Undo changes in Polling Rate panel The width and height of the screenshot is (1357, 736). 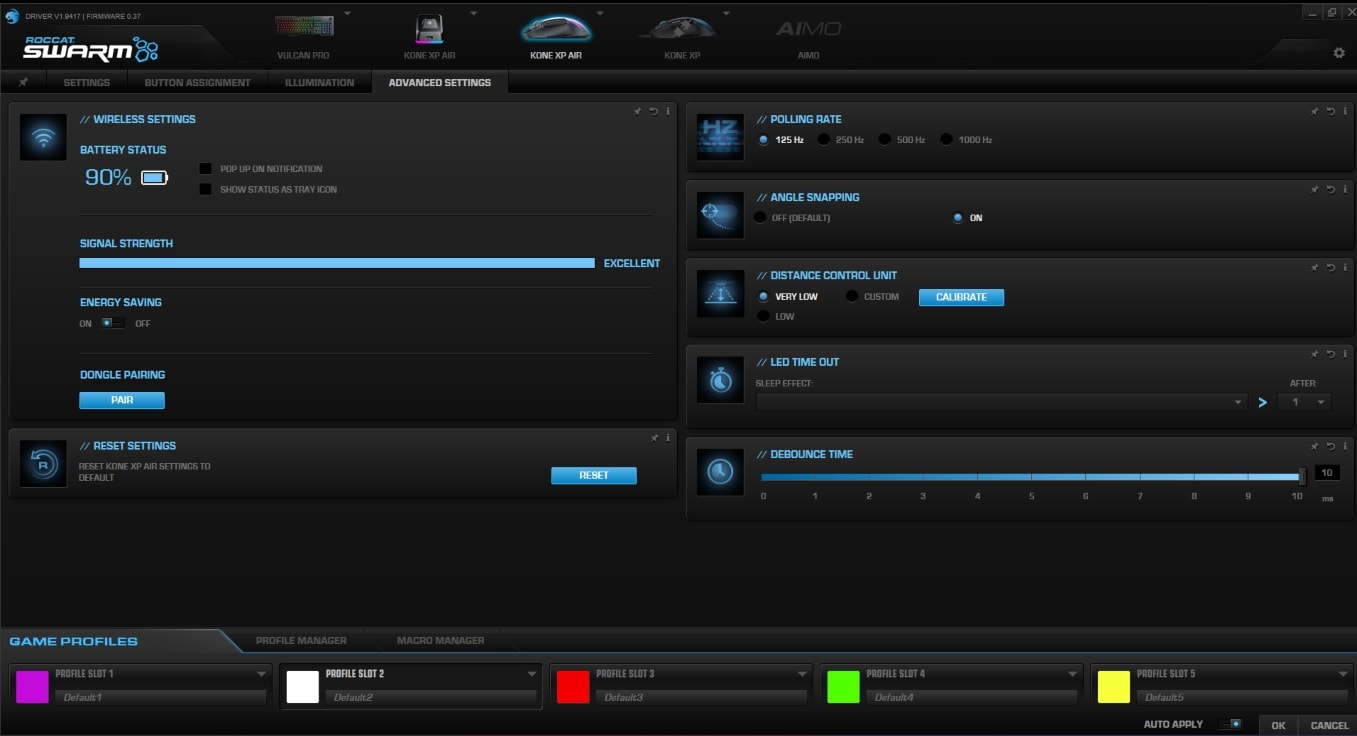1330,111
